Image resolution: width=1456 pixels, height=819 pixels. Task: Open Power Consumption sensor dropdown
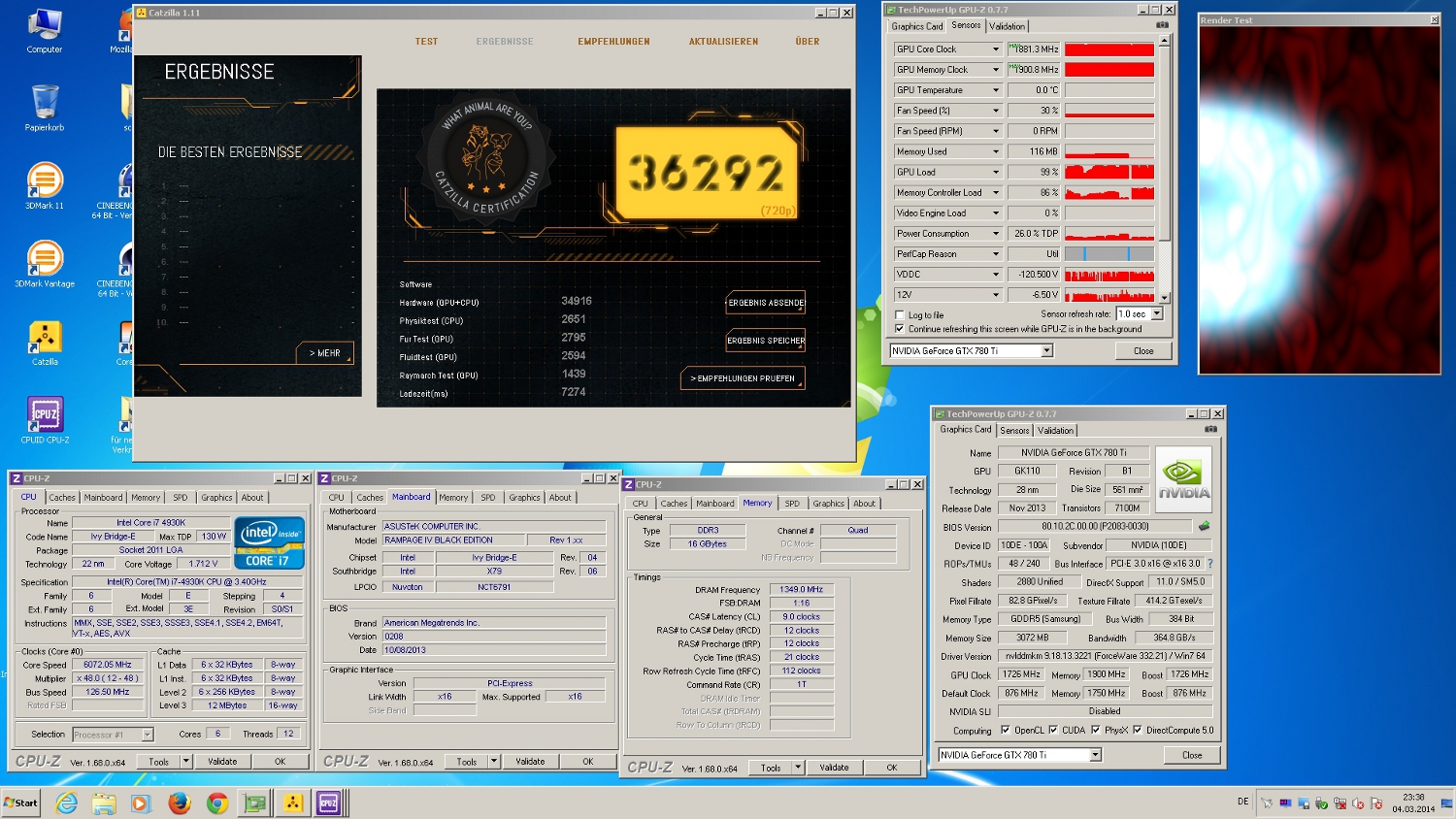pyautogui.click(x=995, y=234)
